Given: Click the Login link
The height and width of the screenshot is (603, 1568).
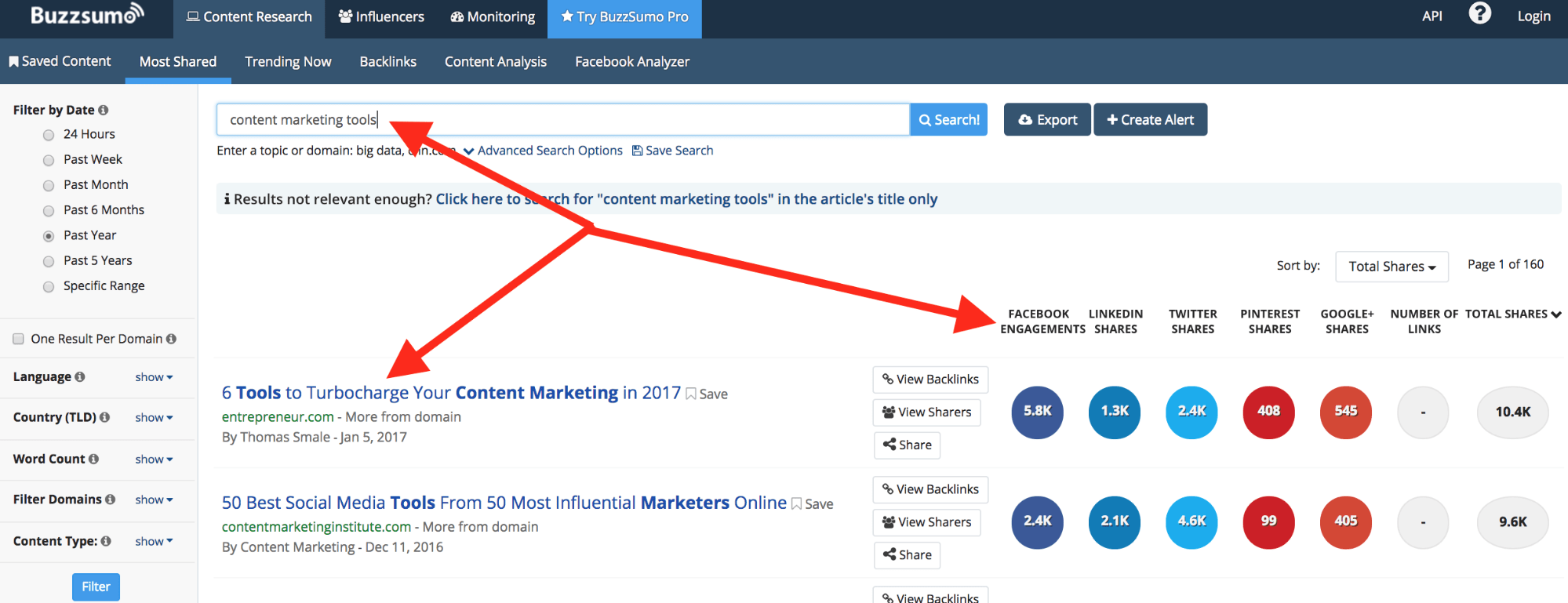Looking at the screenshot, I should [1533, 16].
